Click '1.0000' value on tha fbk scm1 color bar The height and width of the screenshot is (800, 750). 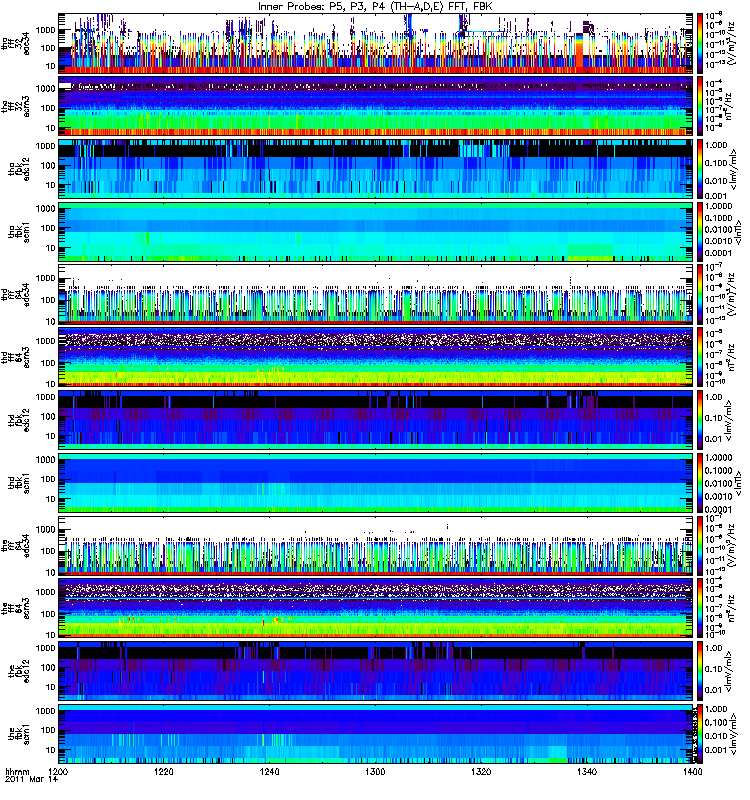pos(718,206)
